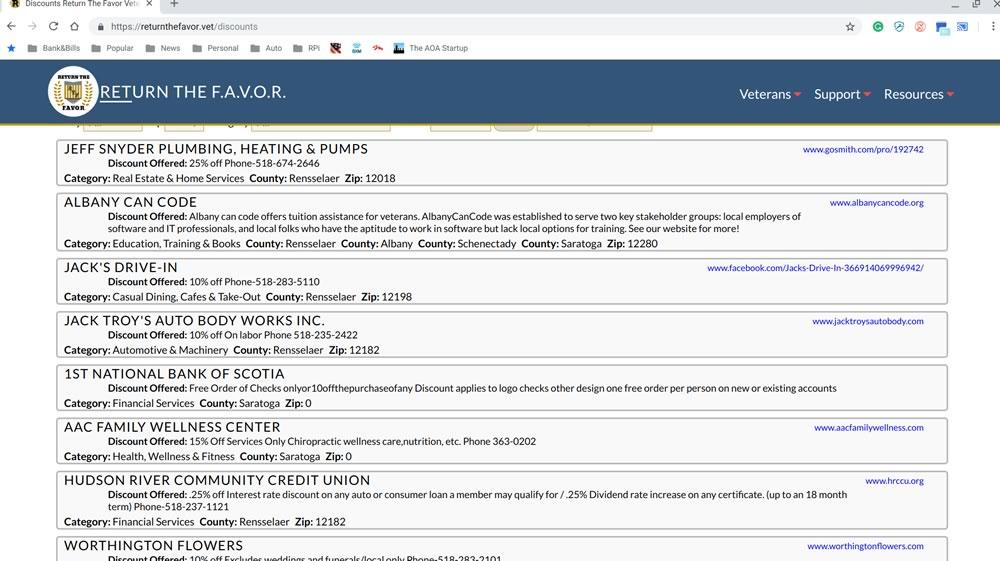The height and width of the screenshot is (561, 1000).
Task: Open a new browser tab
Action: (173, 4)
